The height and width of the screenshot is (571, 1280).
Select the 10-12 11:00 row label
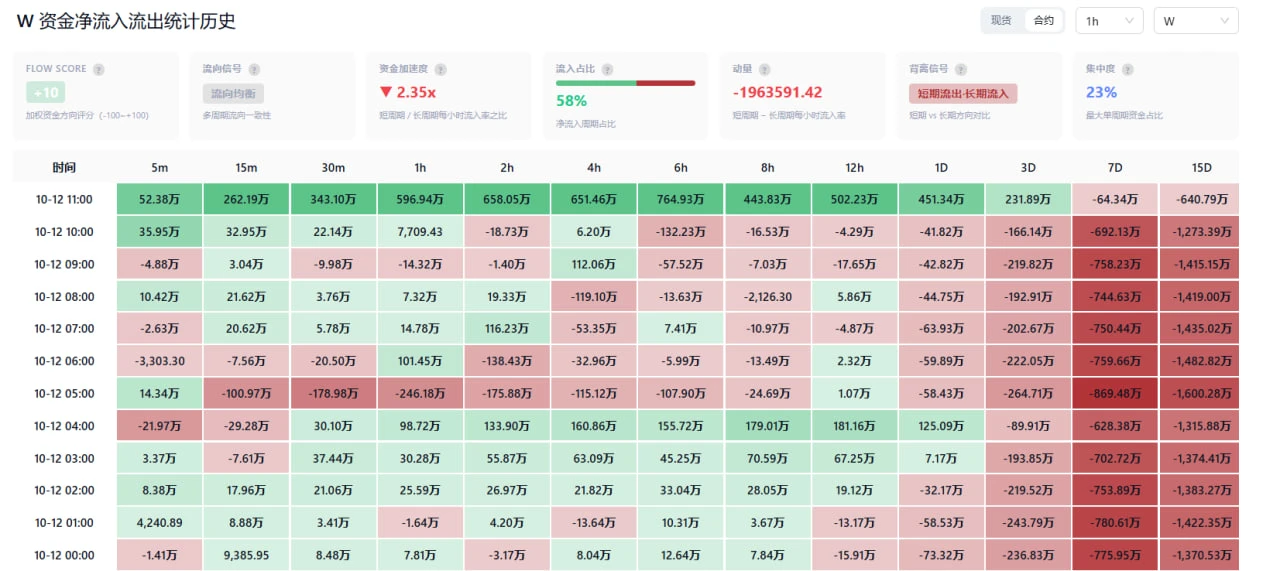63,199
